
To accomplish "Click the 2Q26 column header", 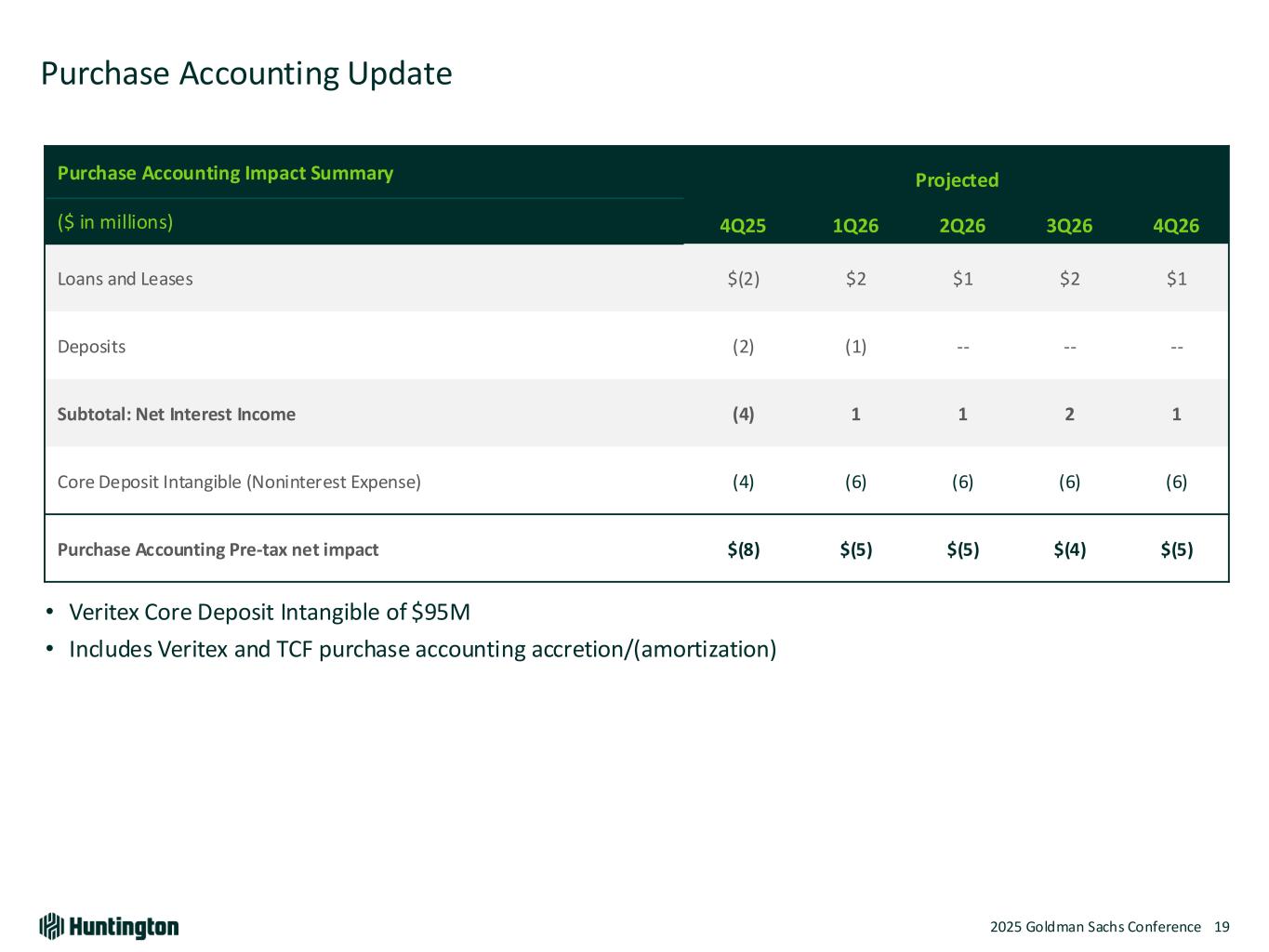I will (962, 226).
